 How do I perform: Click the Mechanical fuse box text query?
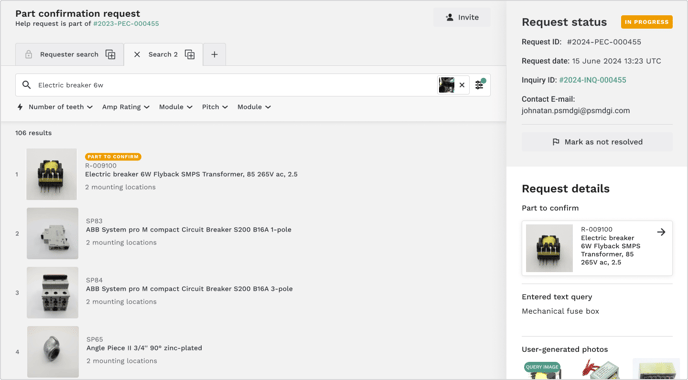560,311
